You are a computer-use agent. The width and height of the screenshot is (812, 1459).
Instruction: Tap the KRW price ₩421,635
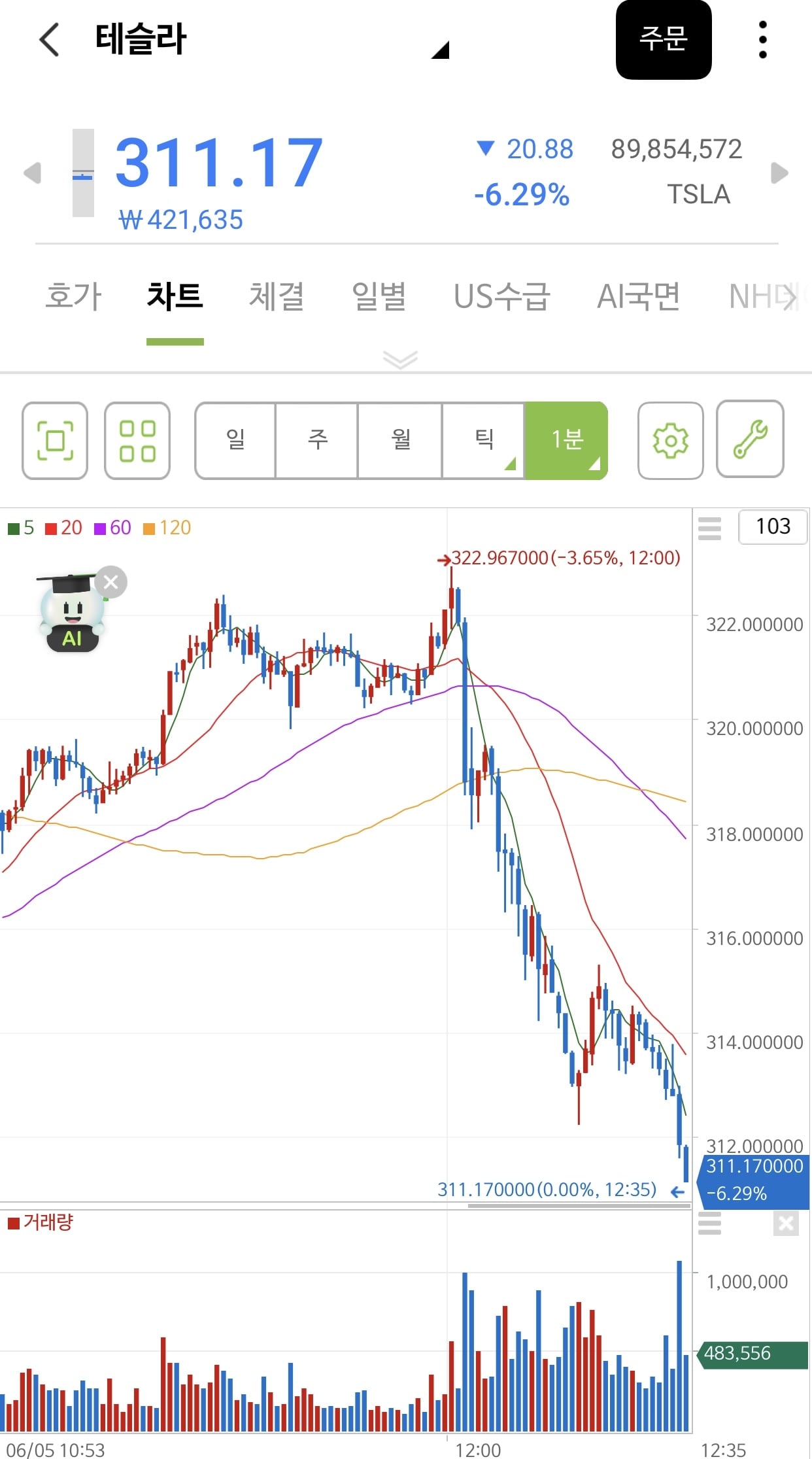click(181, 220)
